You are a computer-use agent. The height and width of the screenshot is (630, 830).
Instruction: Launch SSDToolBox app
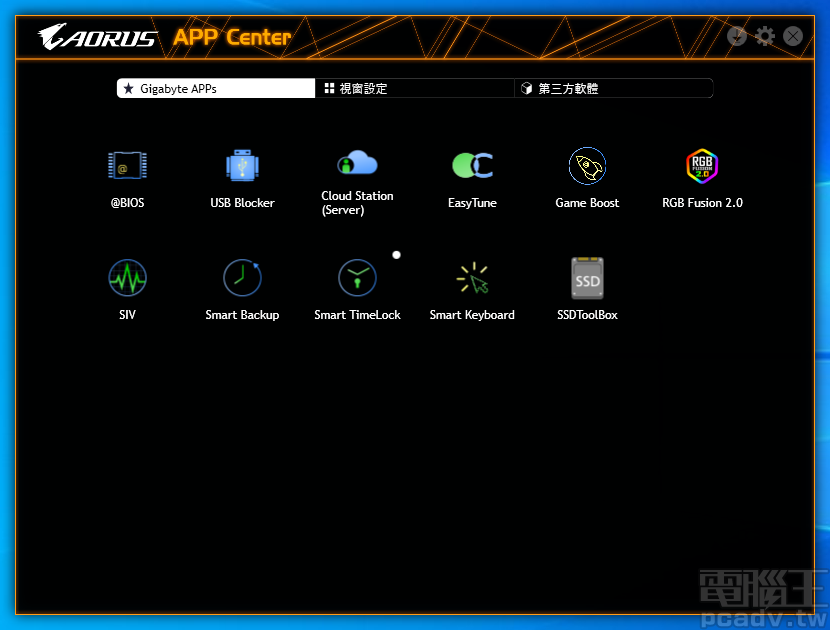pyautogui.click(x=587, y=278)
